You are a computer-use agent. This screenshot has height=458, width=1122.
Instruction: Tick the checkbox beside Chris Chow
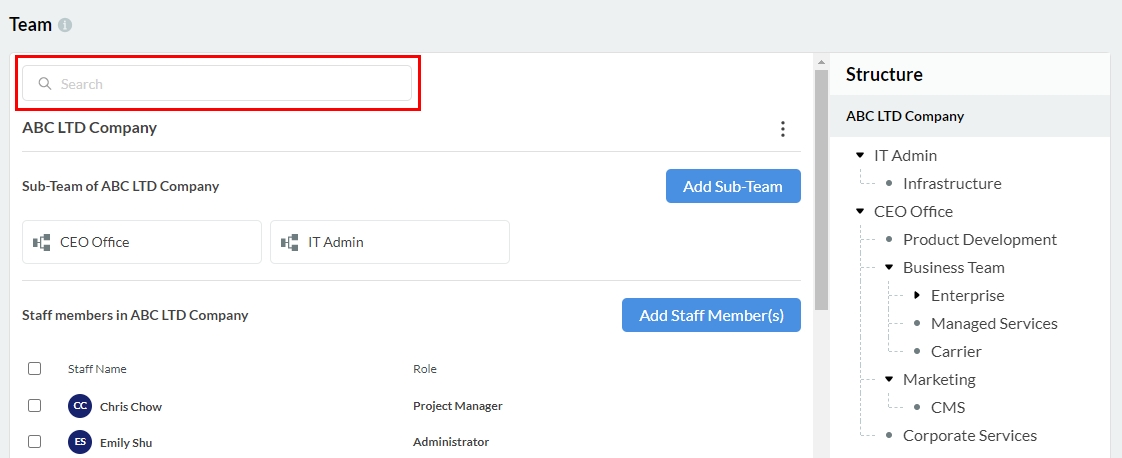[35, 406]
